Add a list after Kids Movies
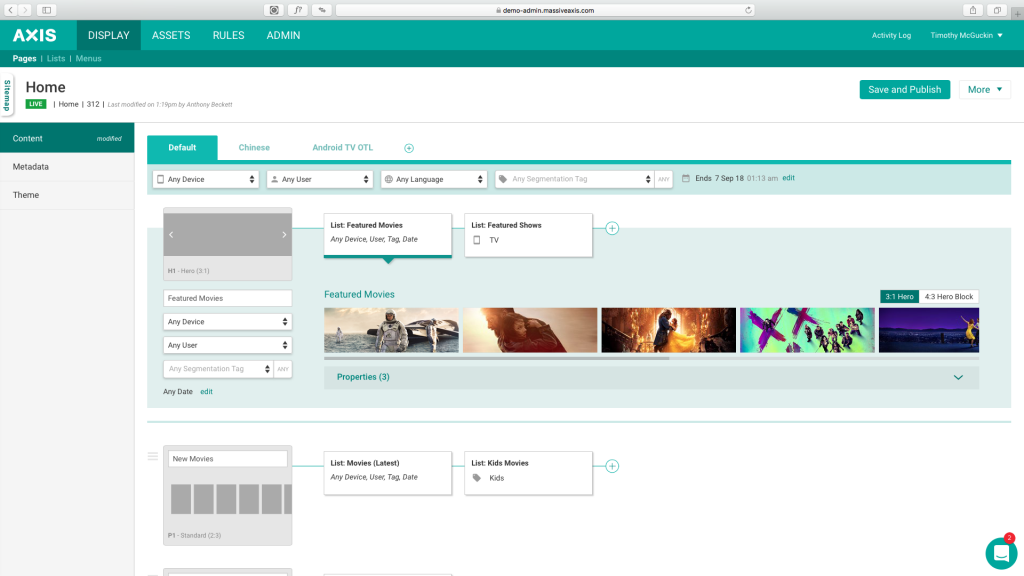 pyautogui.click(x=612, y=466)
